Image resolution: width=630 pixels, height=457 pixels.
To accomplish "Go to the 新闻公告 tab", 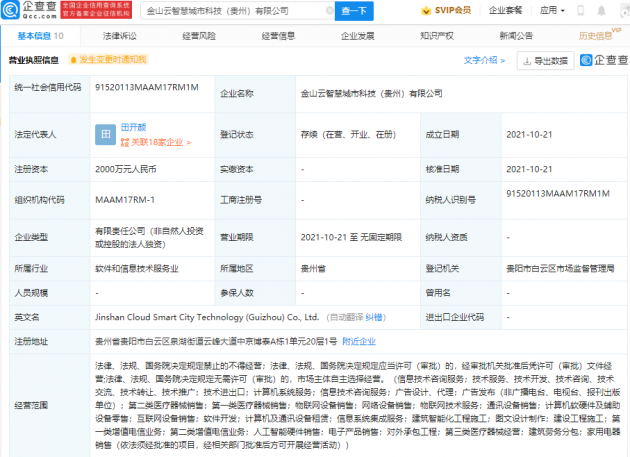I will point(517,35).
